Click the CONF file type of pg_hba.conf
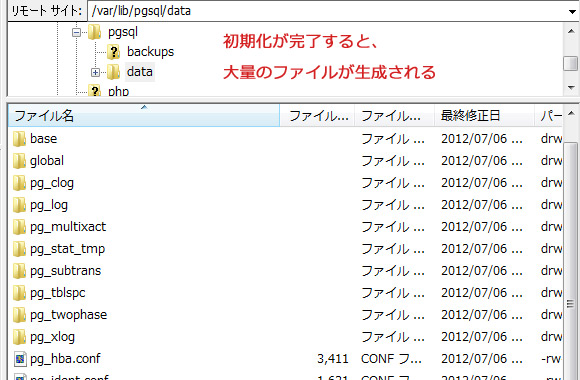The height and width of the screenshot is (380, 580). 391,359
